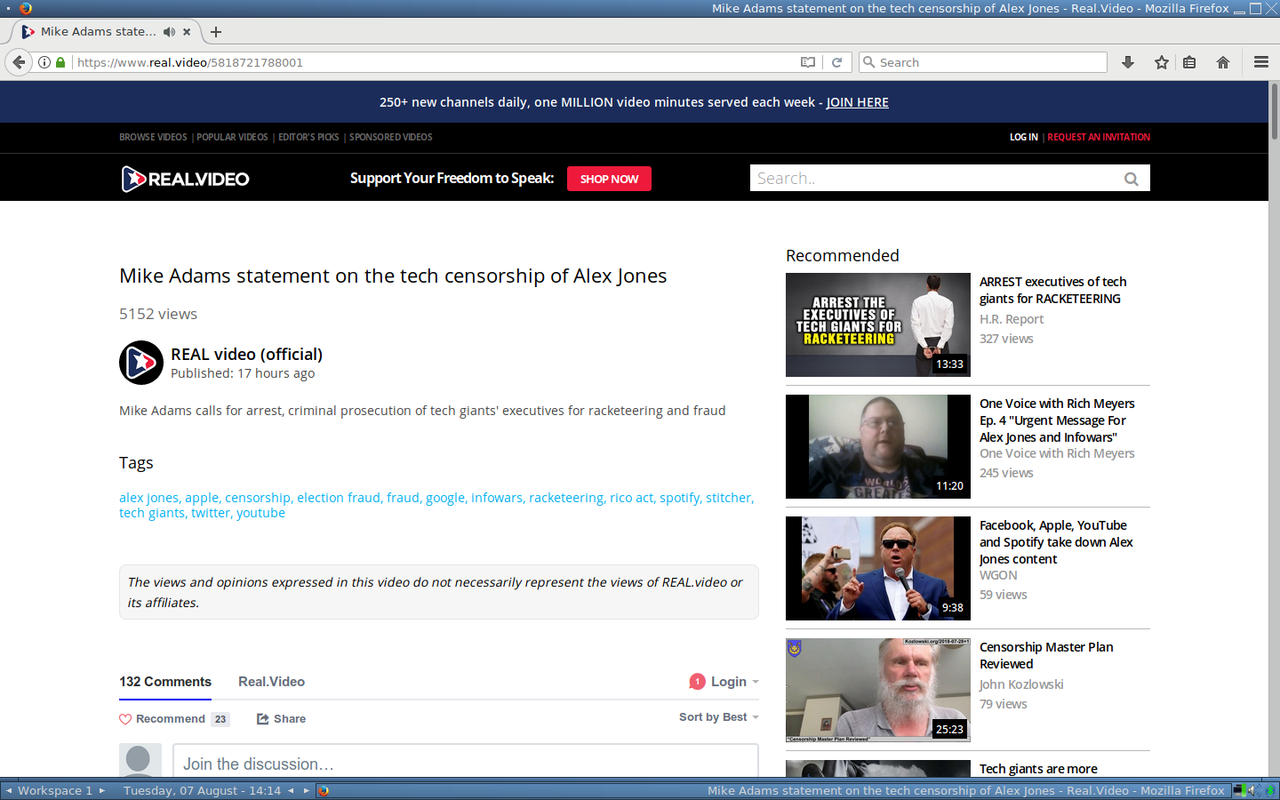
Task: Click the REAL video channel avatar
Action: (x=141, y=362)
